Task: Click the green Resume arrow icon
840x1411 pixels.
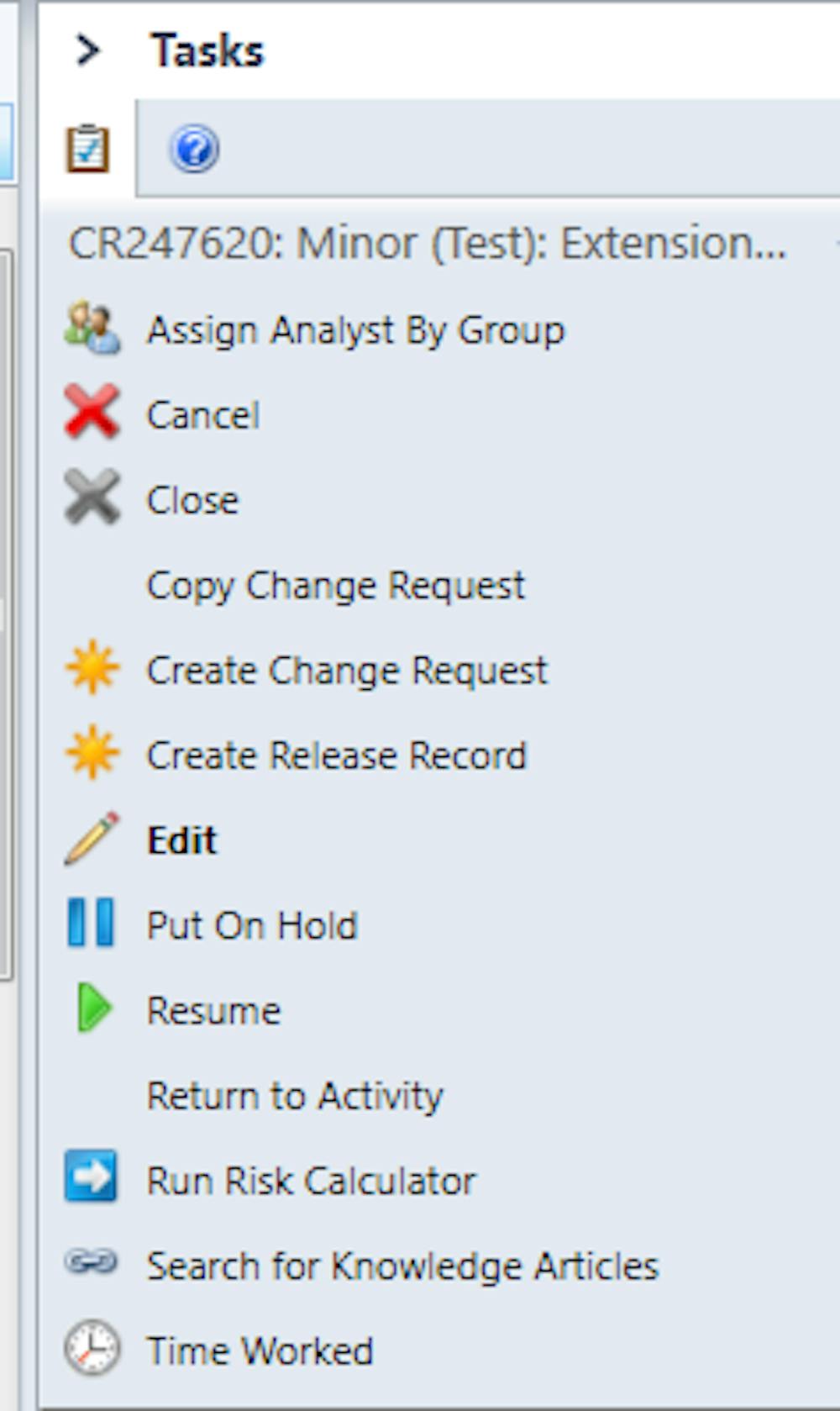Action: click(93, 1008)
